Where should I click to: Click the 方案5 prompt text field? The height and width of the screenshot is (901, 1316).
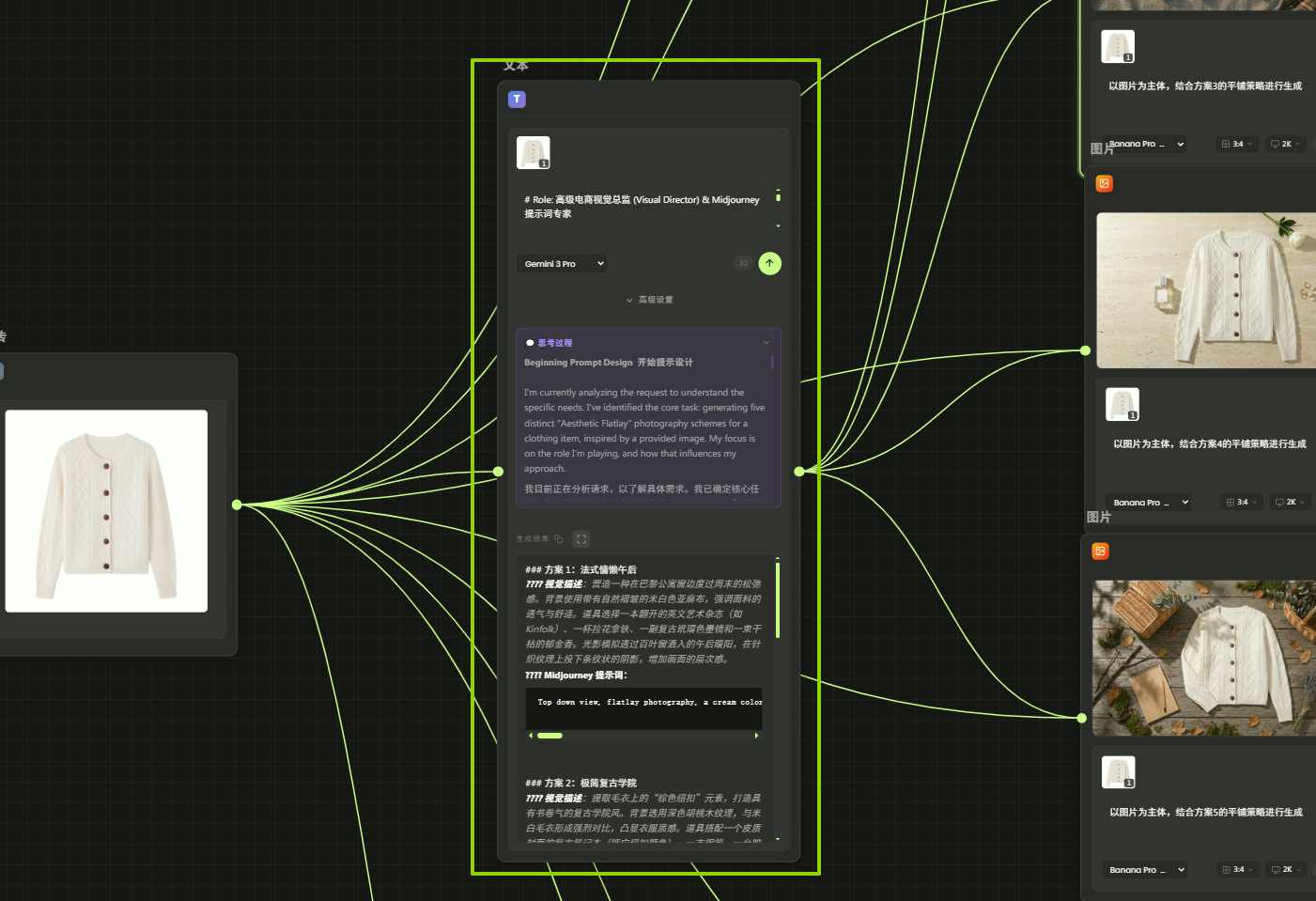pyautogui.click(x=1205, y=813)
